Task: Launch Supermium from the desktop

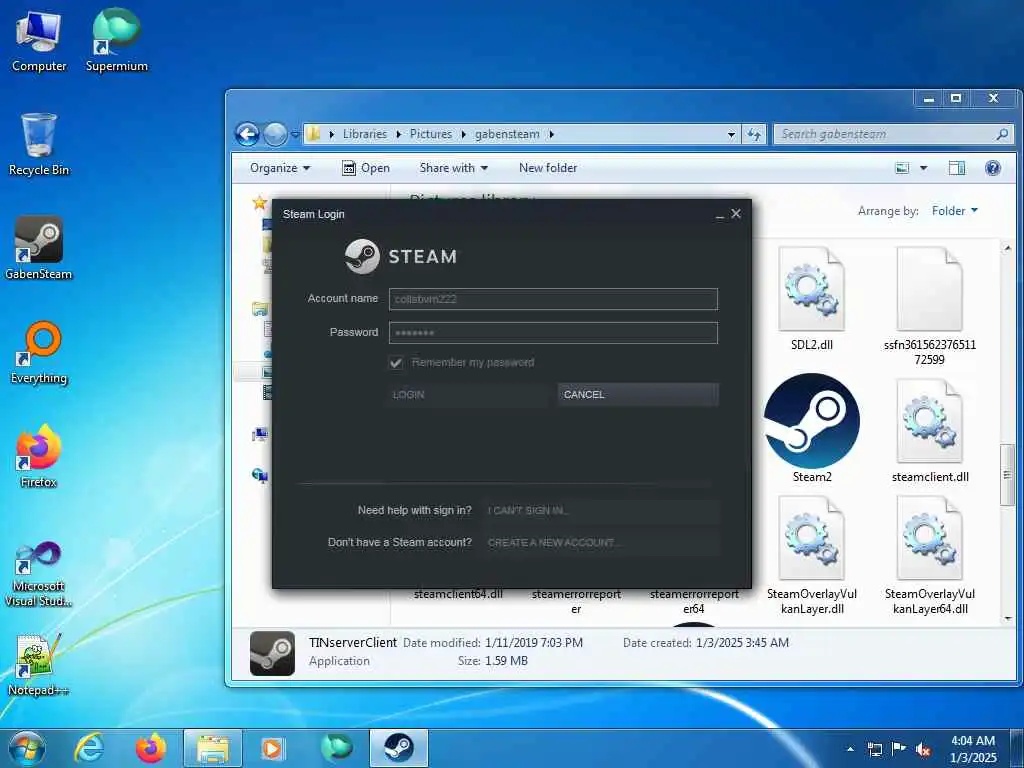Action: tap(116, 41)
